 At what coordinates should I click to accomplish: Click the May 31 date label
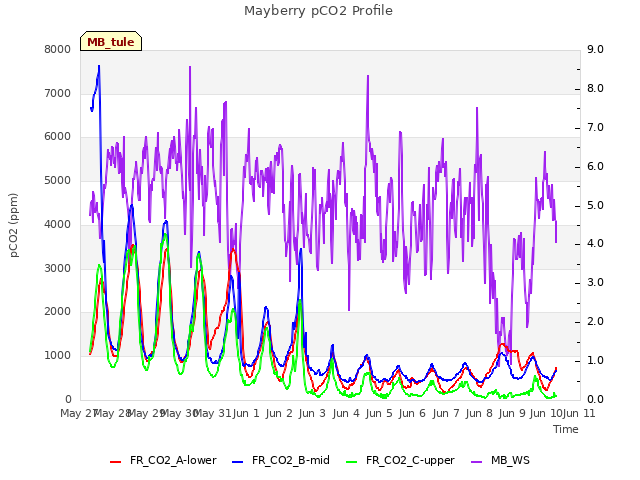click(215, 413)
